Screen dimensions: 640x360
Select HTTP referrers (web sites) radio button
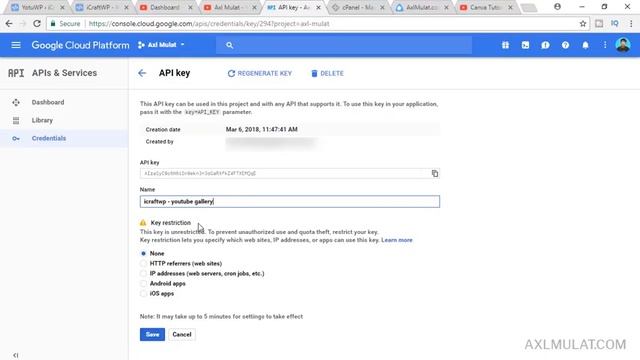pyautogui.click(x=143, y=264)
